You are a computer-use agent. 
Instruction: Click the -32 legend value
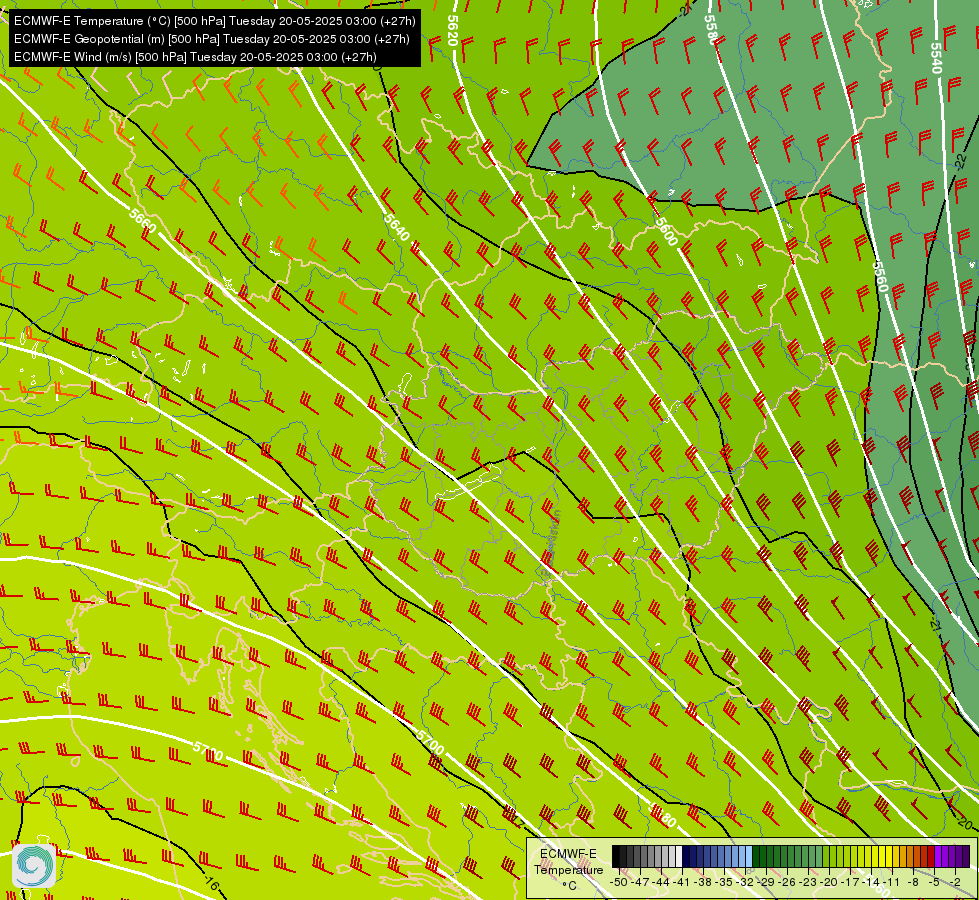745,882
